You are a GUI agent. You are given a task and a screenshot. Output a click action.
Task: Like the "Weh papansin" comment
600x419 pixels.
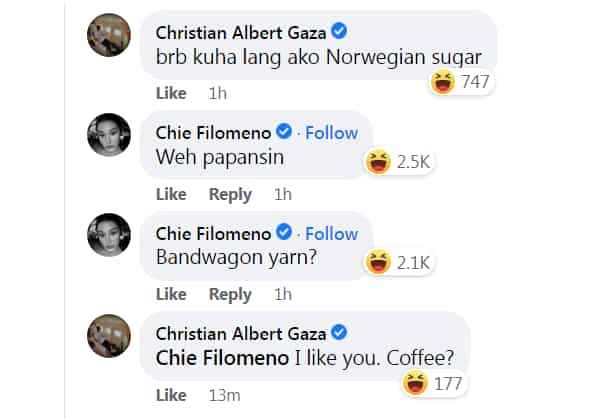click(x=171, y=194)
